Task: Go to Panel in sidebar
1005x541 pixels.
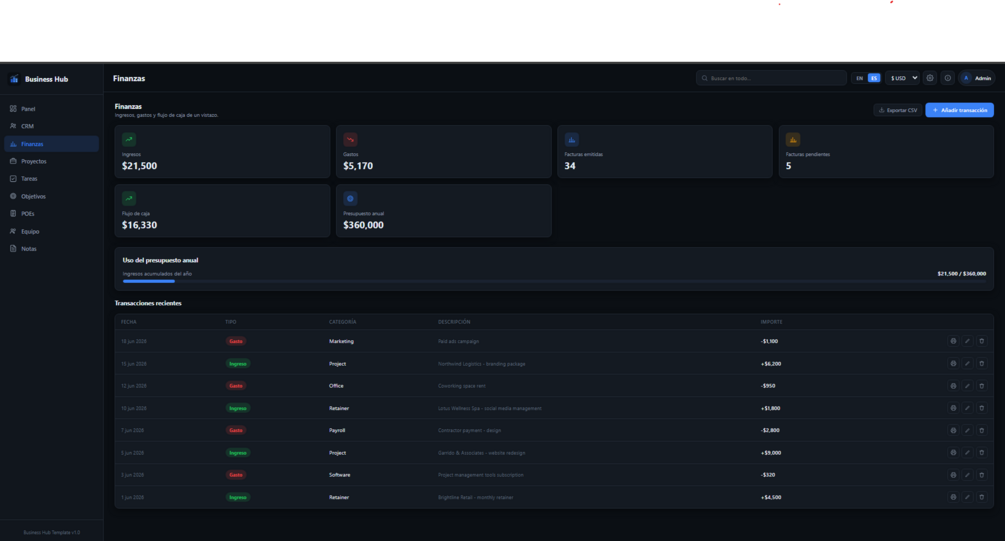Action: coord(51,109)
